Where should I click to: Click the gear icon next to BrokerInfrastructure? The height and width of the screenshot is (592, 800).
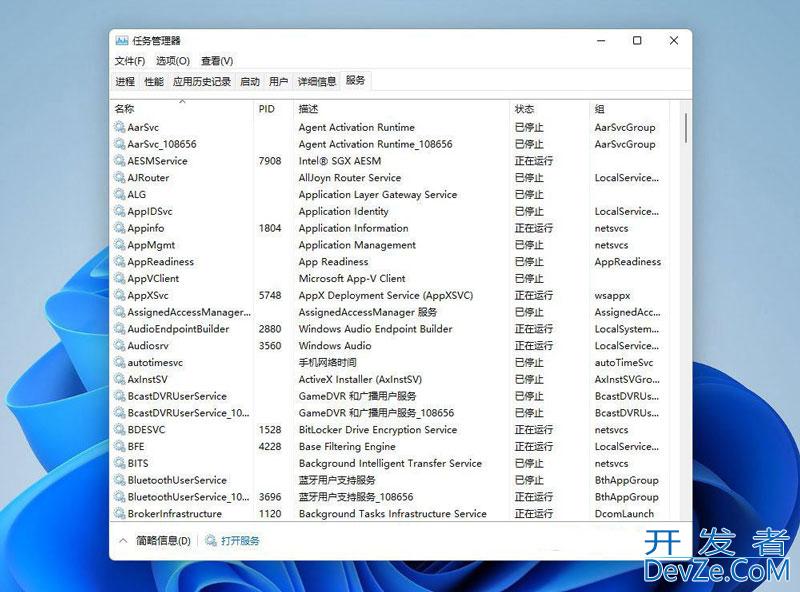coord(119,513)
